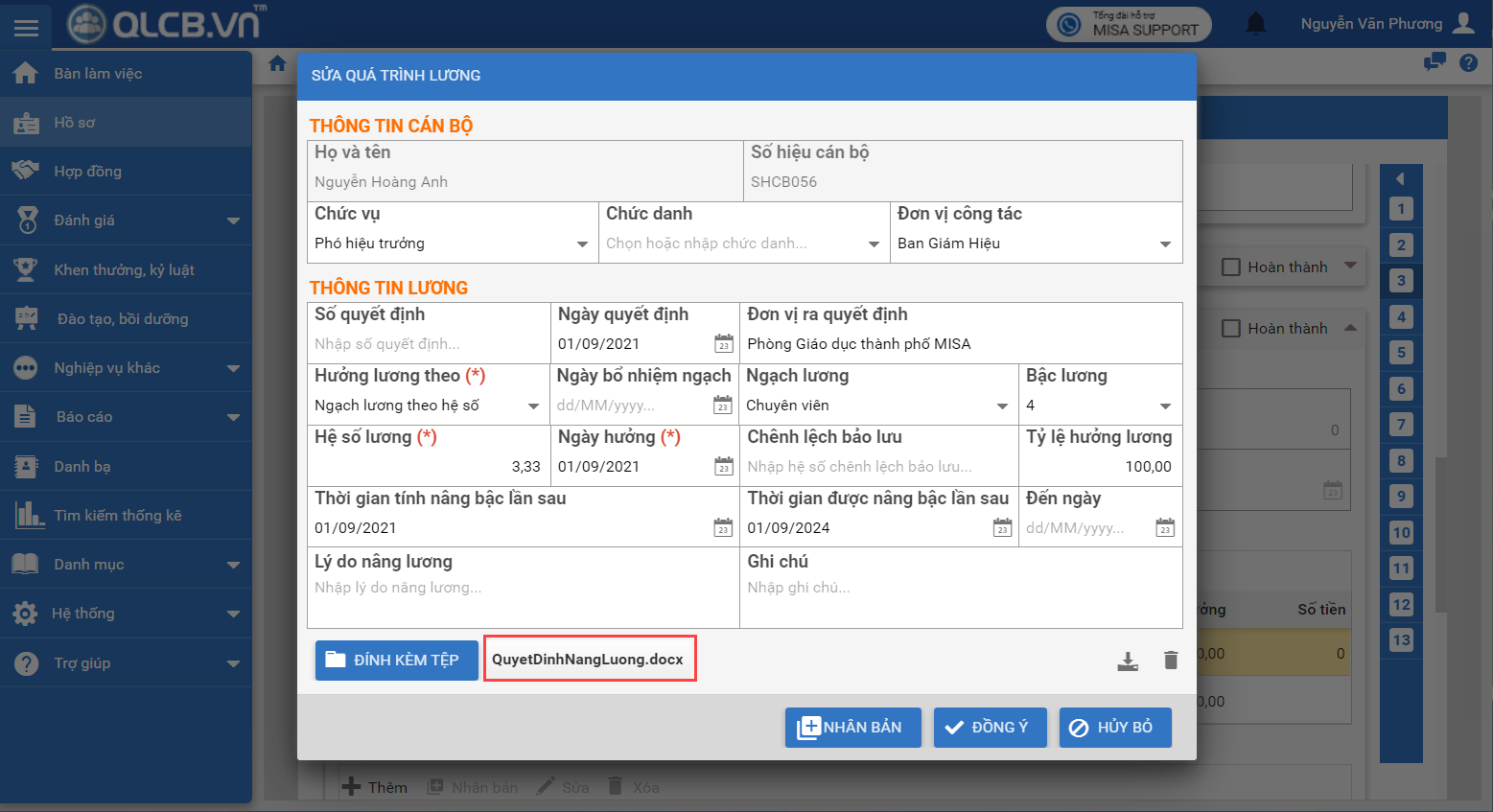This screenshot has height=812, width=1493.
Task: Open the Bậc lương dropdown
Action: (1165, 406)
